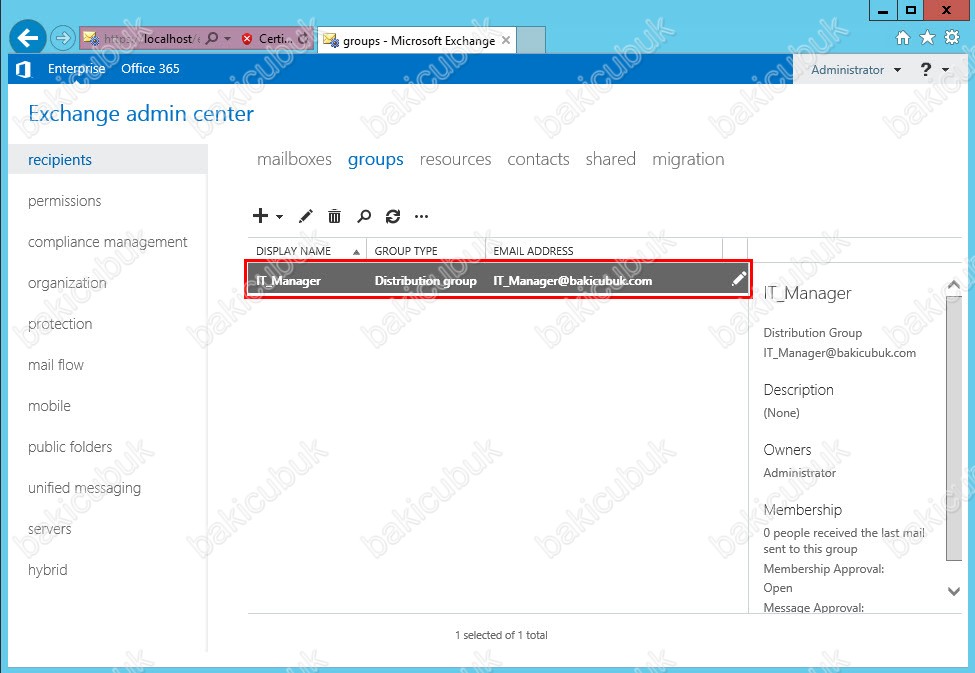Click the New group plus icon
This screenshot has height=673, width=975.
[260, 215]
